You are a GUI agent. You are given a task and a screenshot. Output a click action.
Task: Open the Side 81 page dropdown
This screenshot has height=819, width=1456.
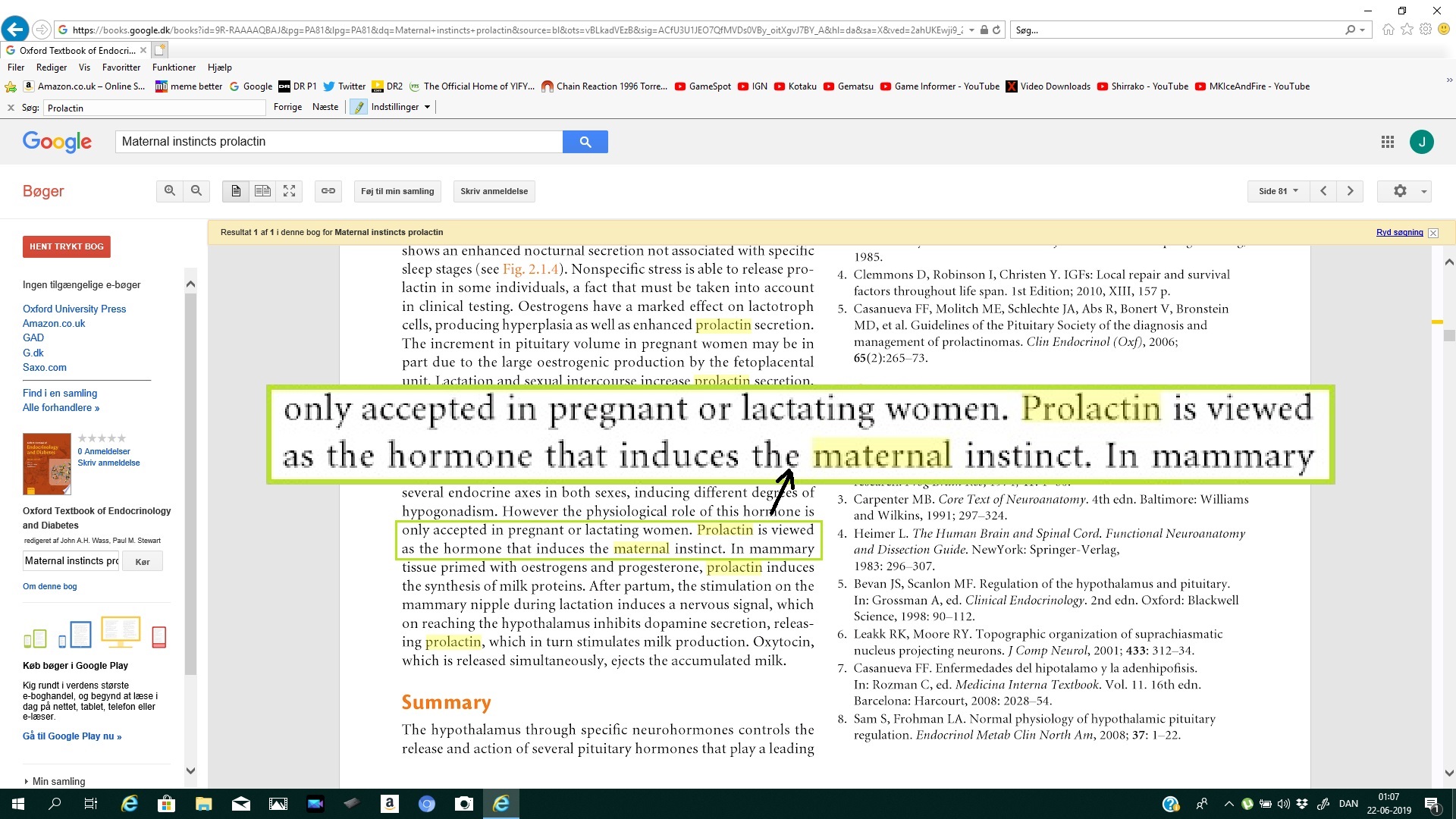1278,191
